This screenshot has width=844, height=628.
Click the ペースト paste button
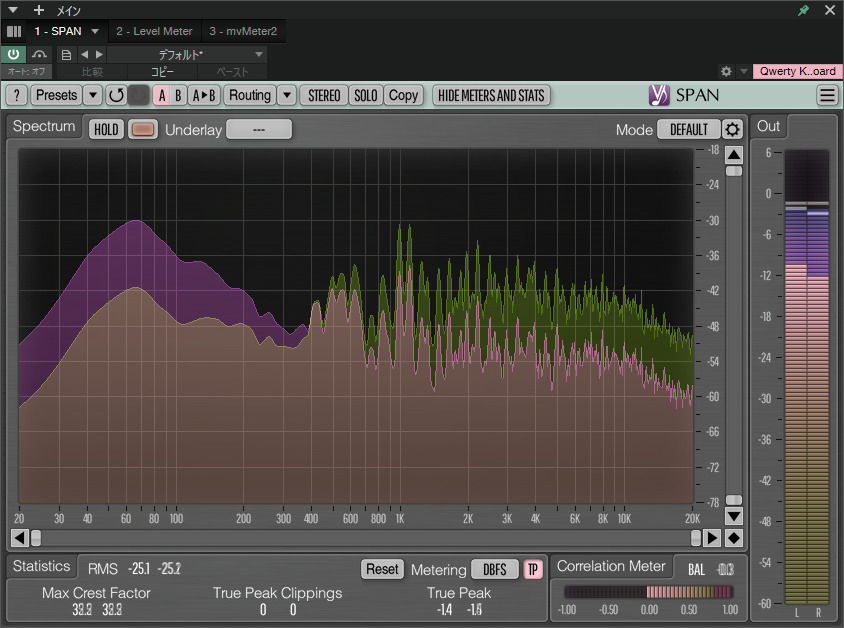232,72
